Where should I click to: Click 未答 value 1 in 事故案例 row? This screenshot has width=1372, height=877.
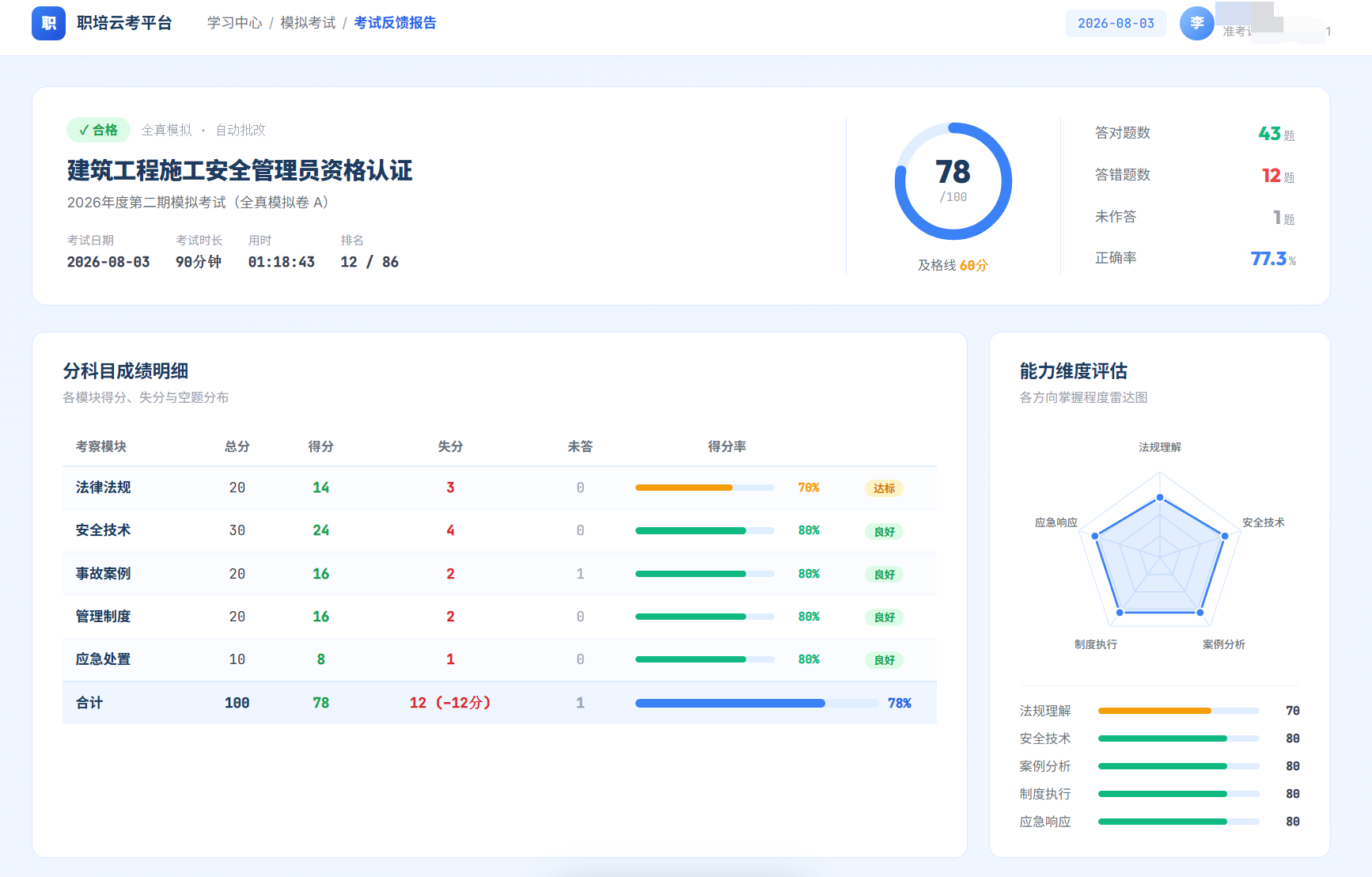click(x=580, y=574)
